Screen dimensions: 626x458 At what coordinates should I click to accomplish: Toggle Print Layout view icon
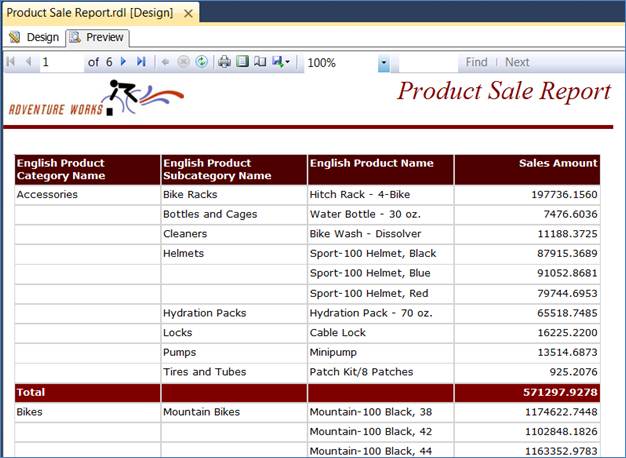pos(242,62)
